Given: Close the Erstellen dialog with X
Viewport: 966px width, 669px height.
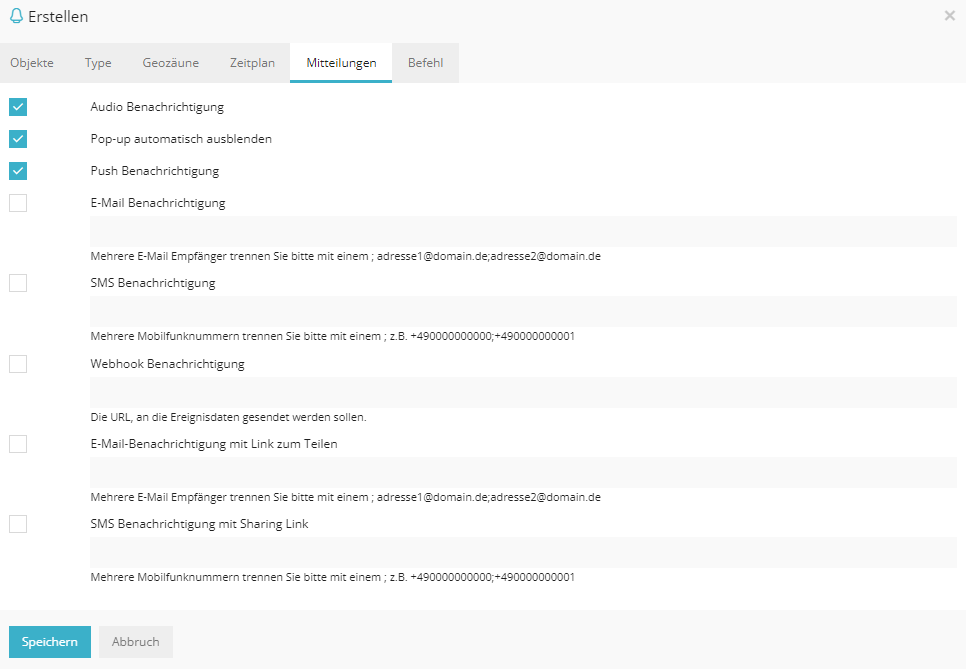Looking at the screenshot, I should click(949, 16).
